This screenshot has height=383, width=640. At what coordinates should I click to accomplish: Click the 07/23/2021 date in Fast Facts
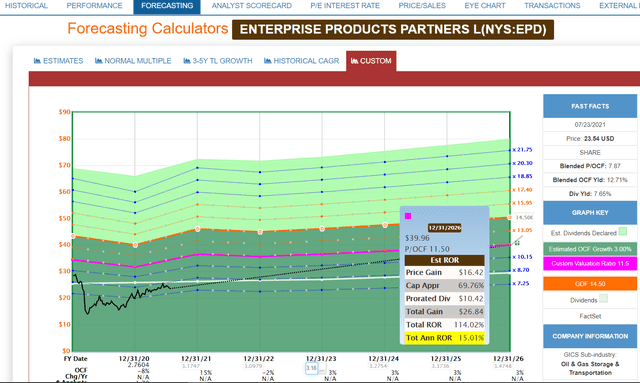(590, 125)
